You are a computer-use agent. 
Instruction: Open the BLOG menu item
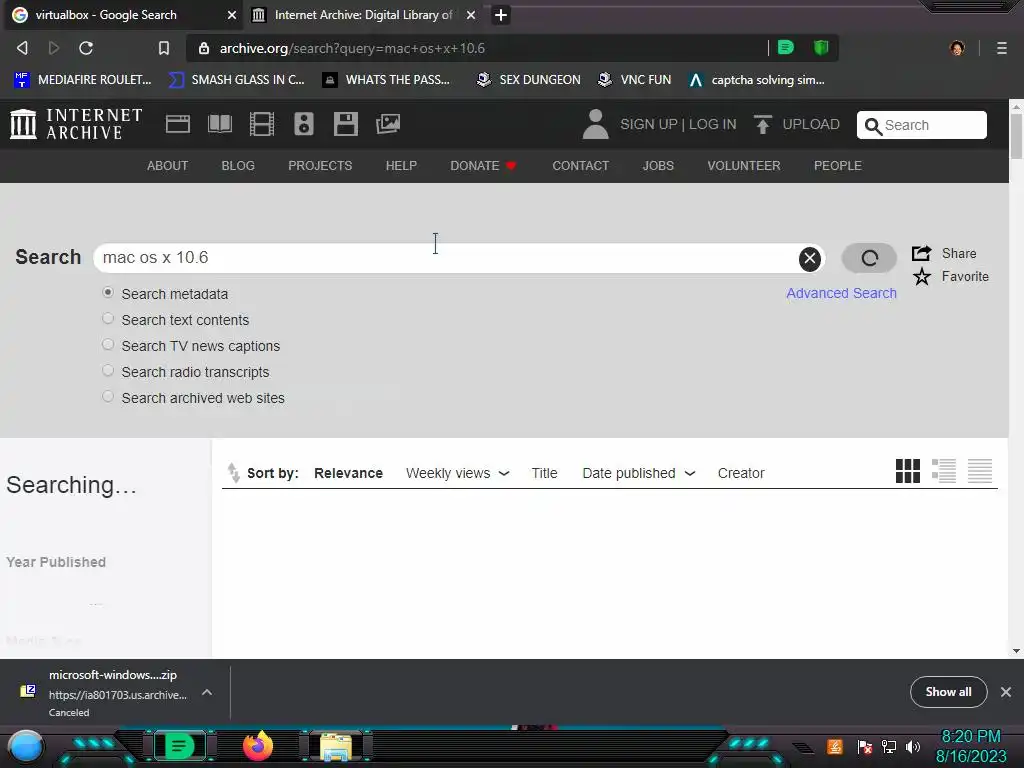point(238,166)
